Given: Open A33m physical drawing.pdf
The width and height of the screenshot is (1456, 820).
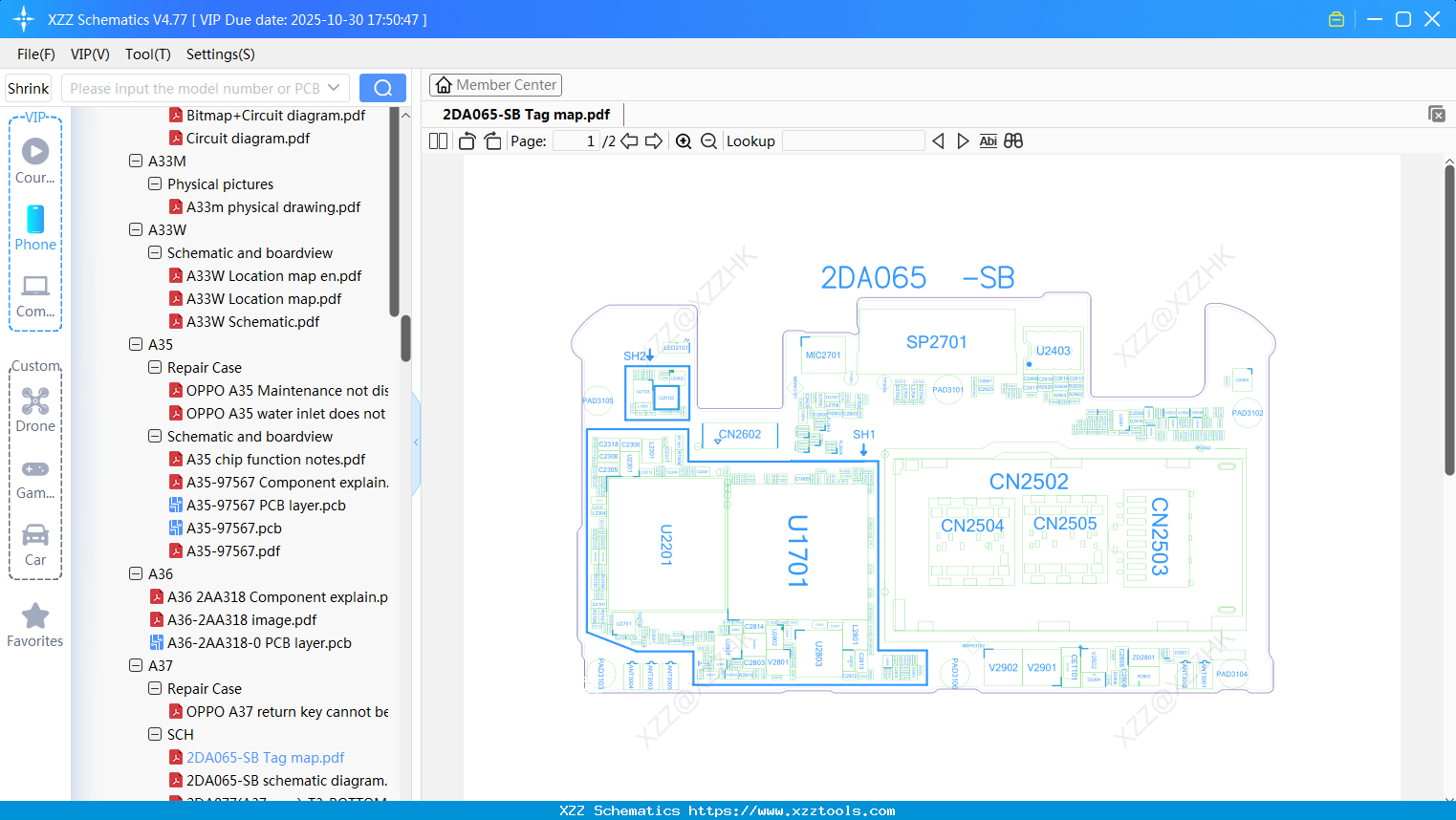Looking at the screenshot, I should pyautogui.click(x=273, y=207).
